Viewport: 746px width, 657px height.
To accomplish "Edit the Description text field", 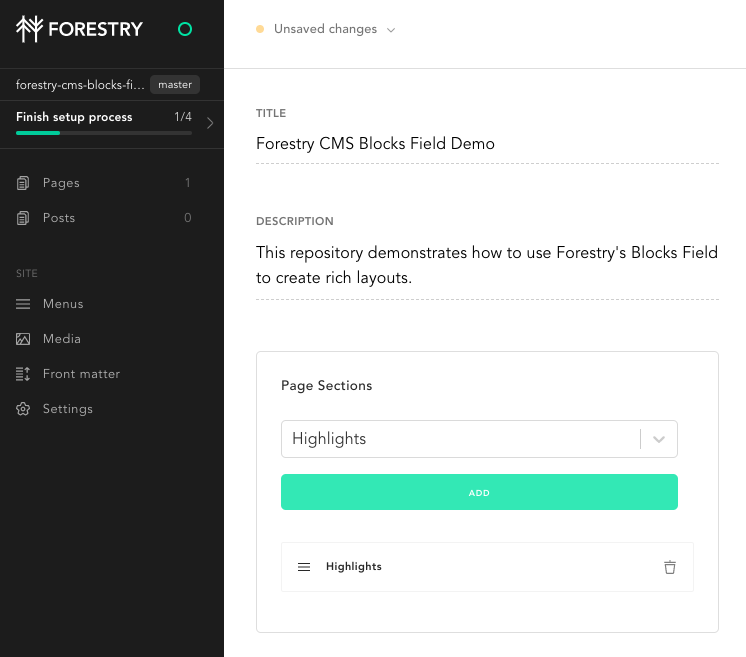I will (487, 265).
